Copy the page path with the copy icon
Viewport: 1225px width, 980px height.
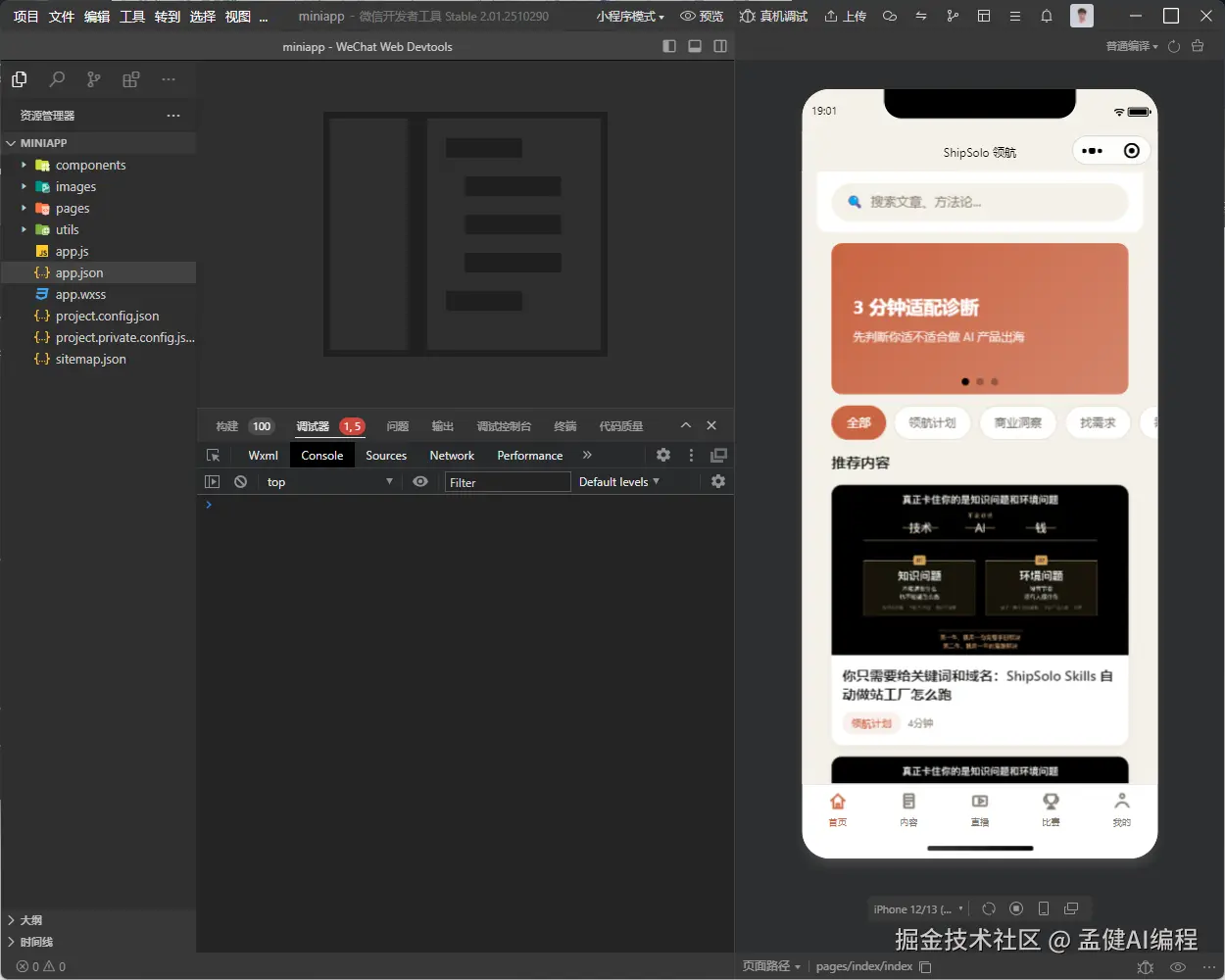[925, 966]
